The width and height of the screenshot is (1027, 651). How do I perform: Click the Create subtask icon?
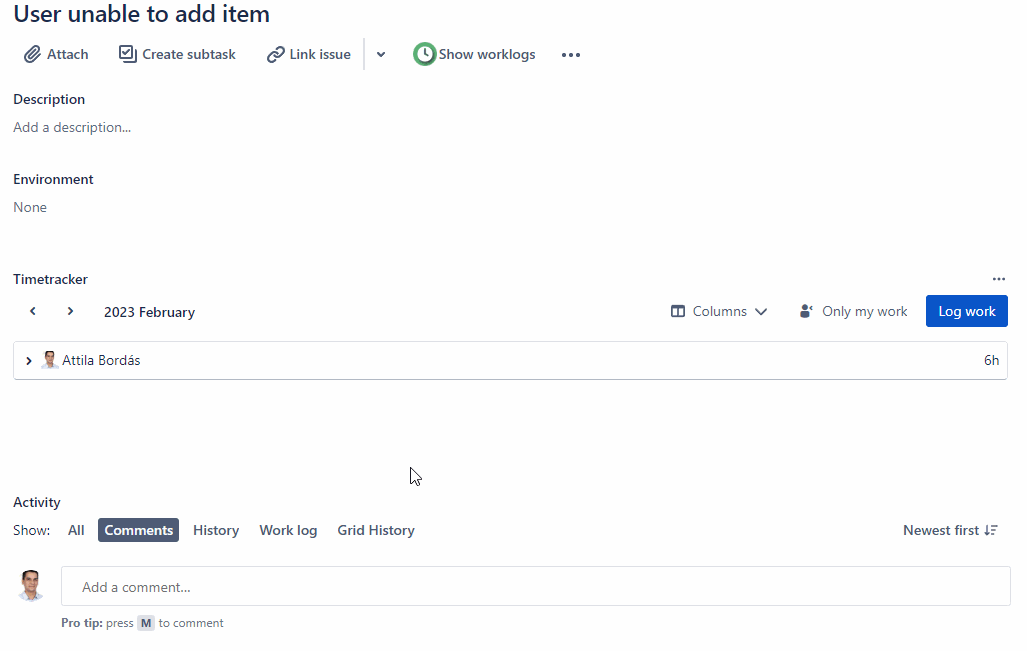127,54
